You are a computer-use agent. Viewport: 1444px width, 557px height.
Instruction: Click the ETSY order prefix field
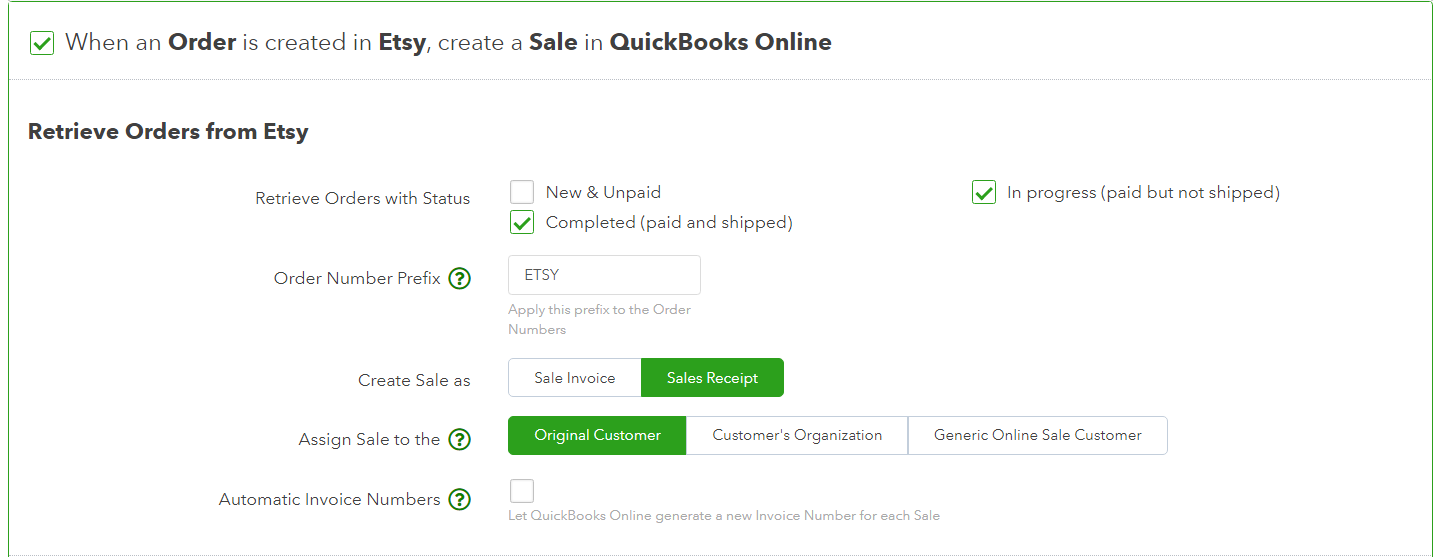(604, 275)
